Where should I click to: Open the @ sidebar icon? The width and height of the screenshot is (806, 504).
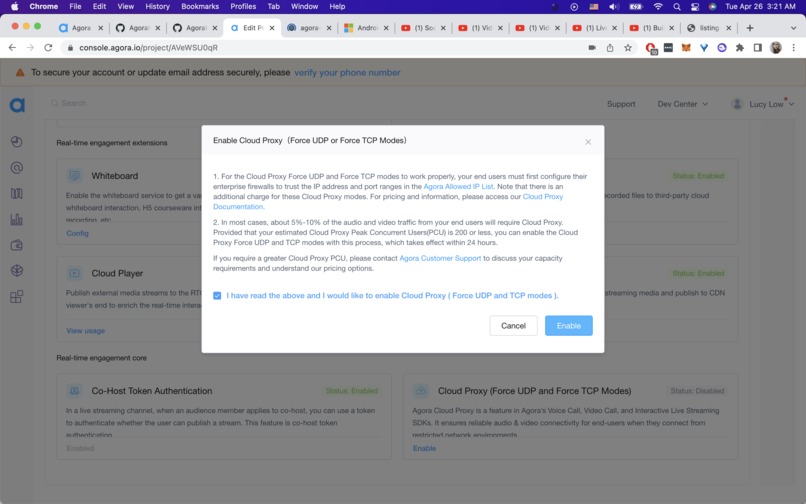point(16,168)
